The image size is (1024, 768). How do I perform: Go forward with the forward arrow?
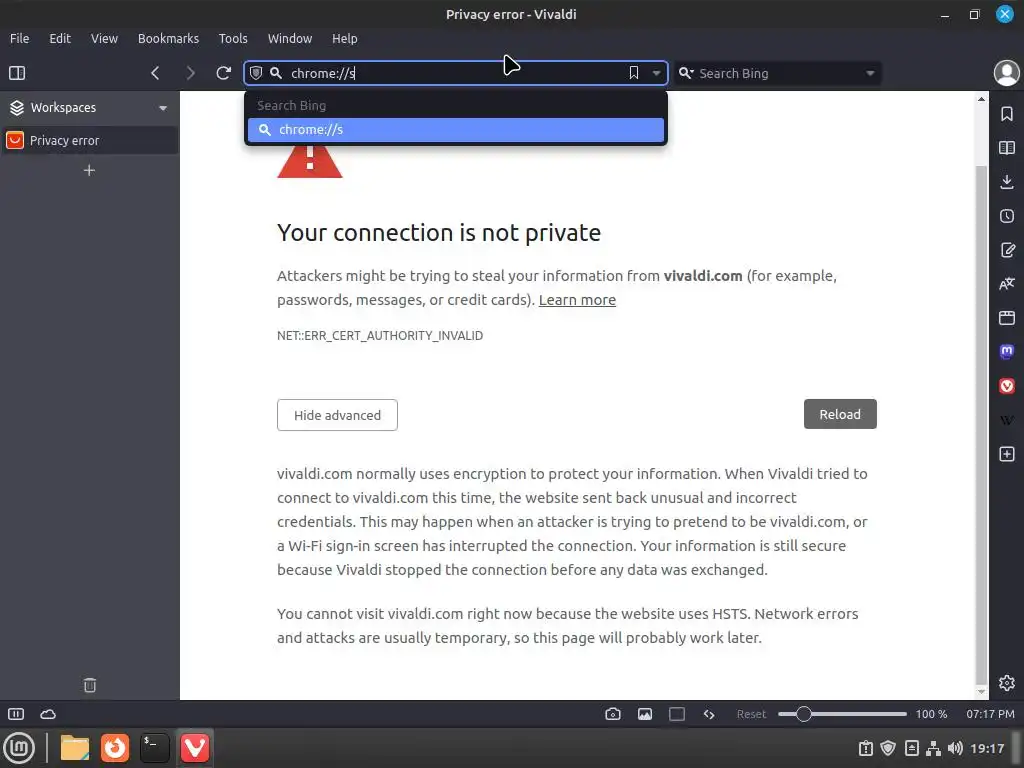click(x=190, y=73)
